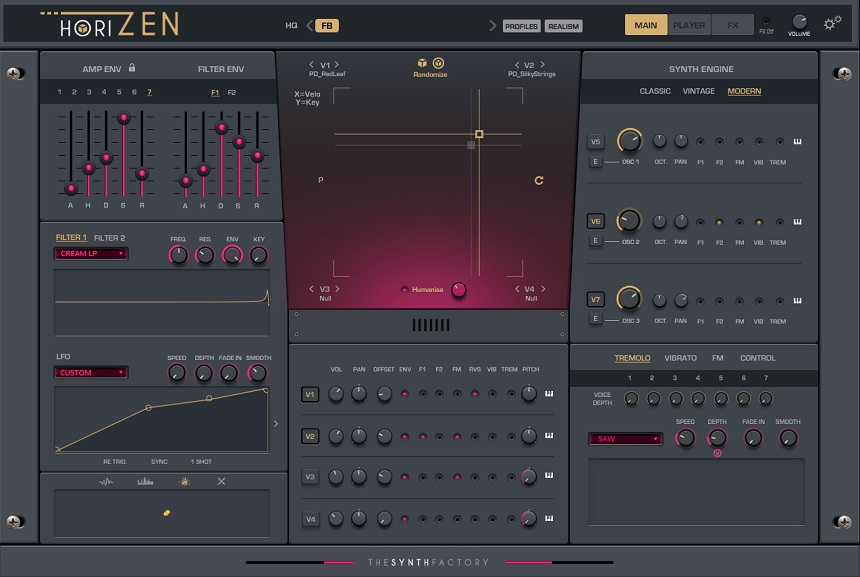
Task: Click the amp envelope lock icon
Action: [132, 67]
